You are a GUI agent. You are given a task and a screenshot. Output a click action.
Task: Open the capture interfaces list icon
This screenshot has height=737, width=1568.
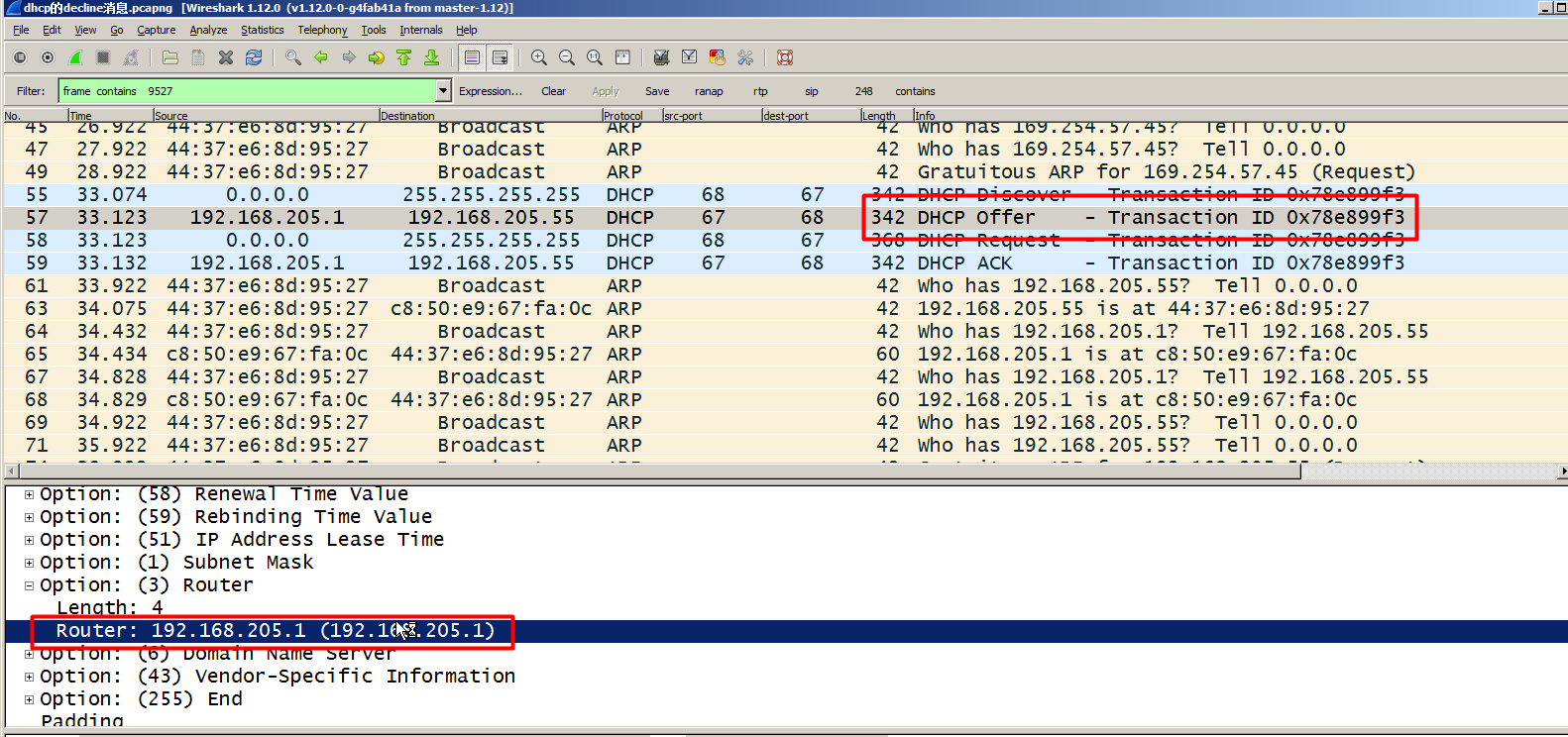pyautogui.click(x=20, y=57)
